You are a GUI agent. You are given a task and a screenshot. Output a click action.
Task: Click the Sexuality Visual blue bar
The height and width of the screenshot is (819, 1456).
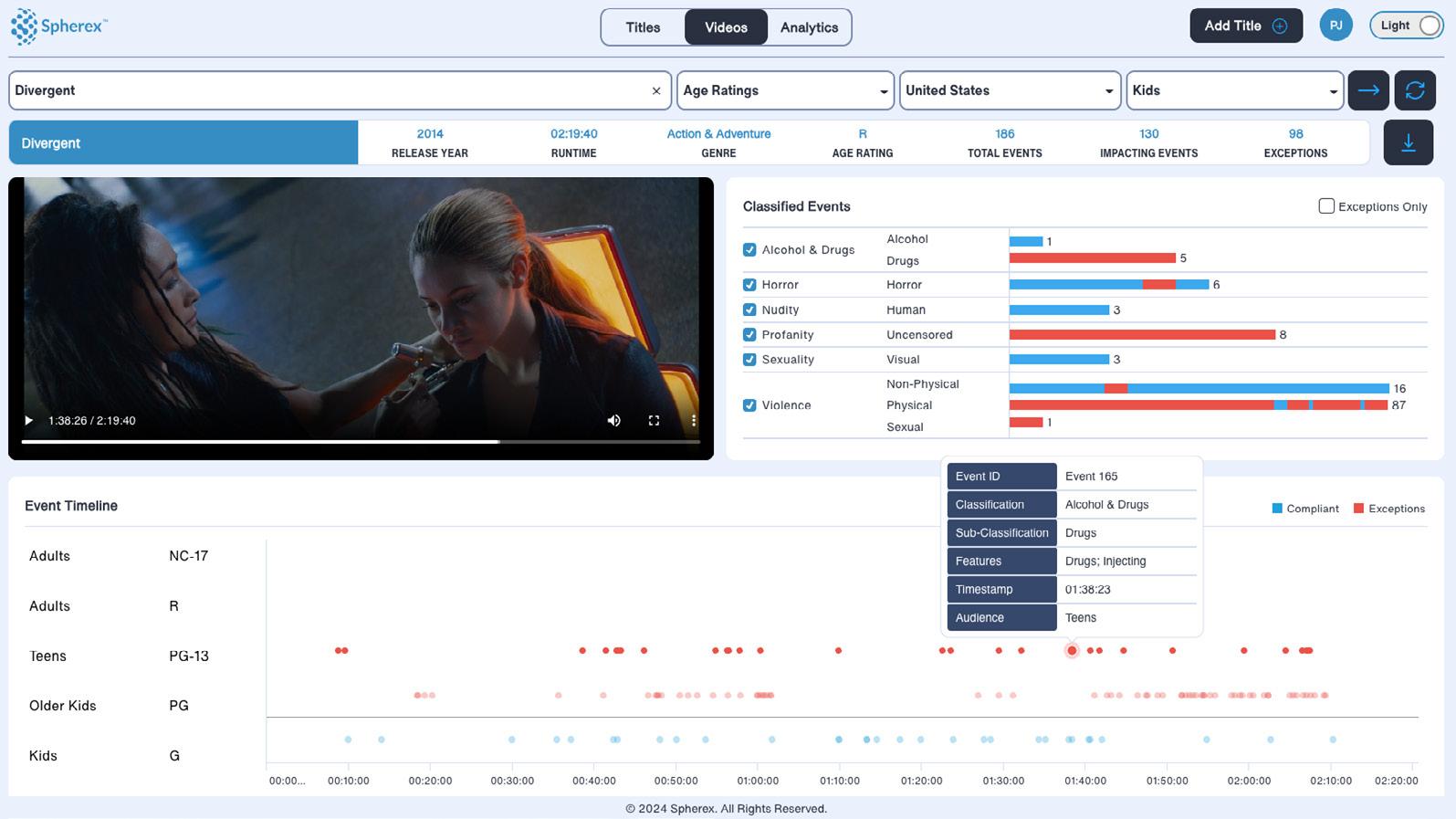coord(1059,360)
